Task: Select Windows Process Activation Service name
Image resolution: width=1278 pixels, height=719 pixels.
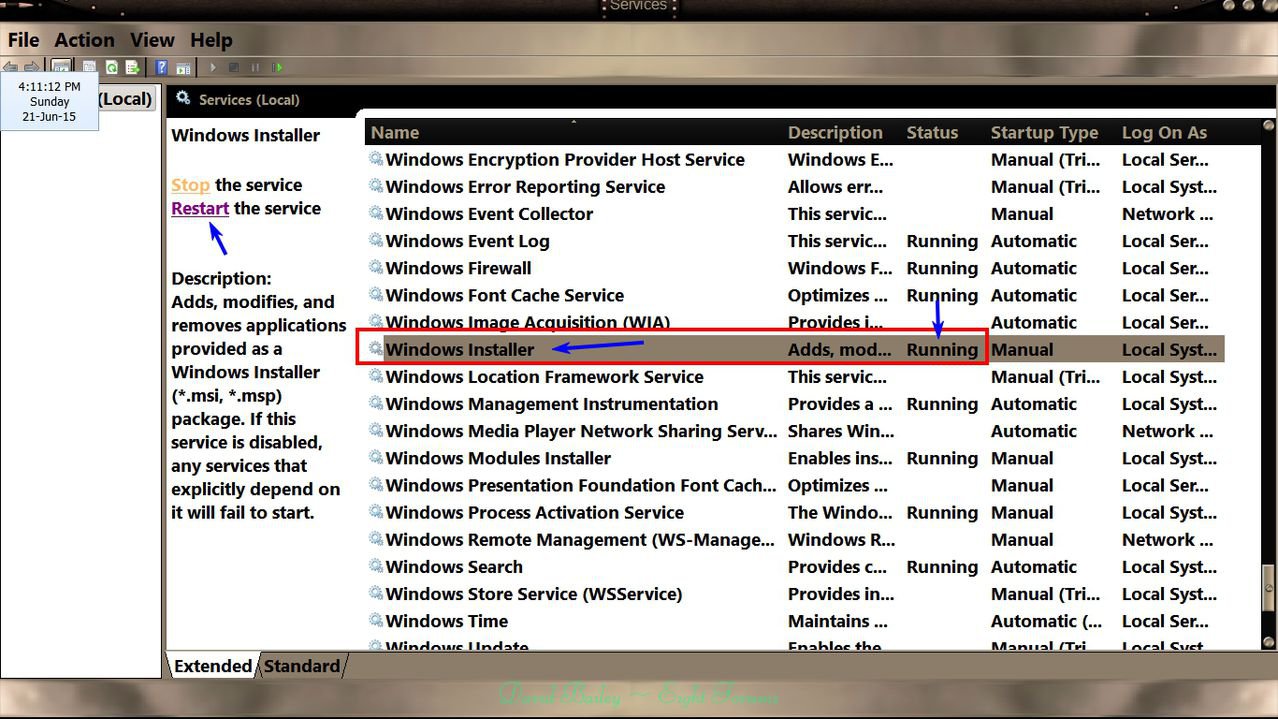Action: click(x=535, y=512)
